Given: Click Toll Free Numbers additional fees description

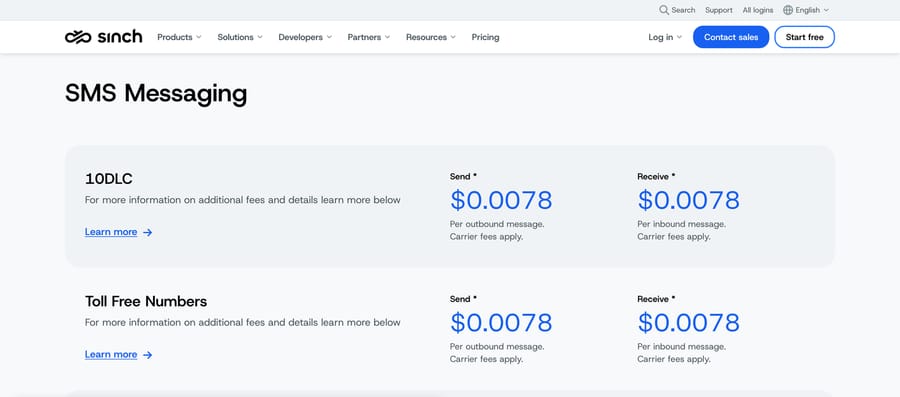Looking at the screenshot, I should point(243,322).
